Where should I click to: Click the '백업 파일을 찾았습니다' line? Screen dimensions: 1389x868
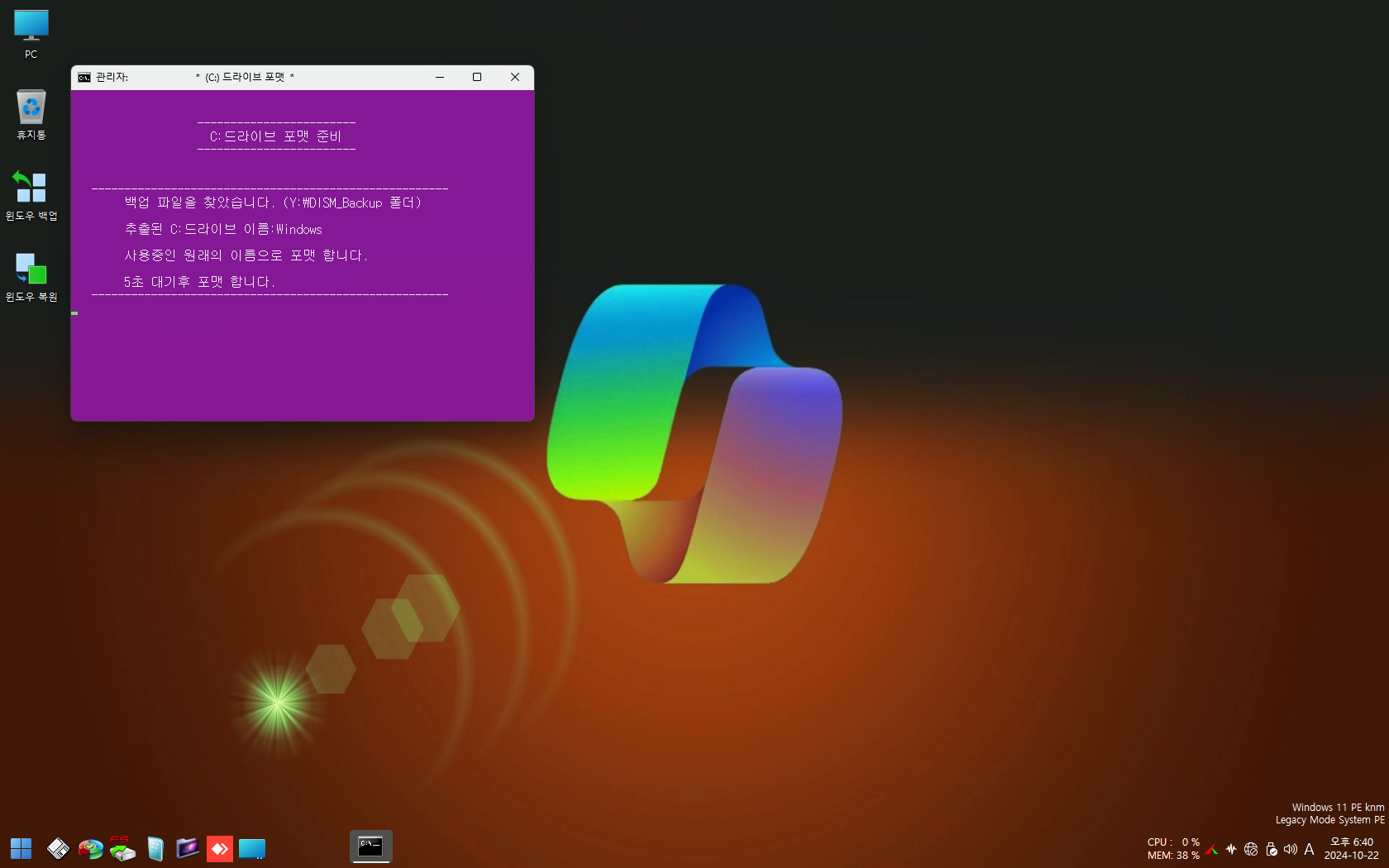[273, 203]
